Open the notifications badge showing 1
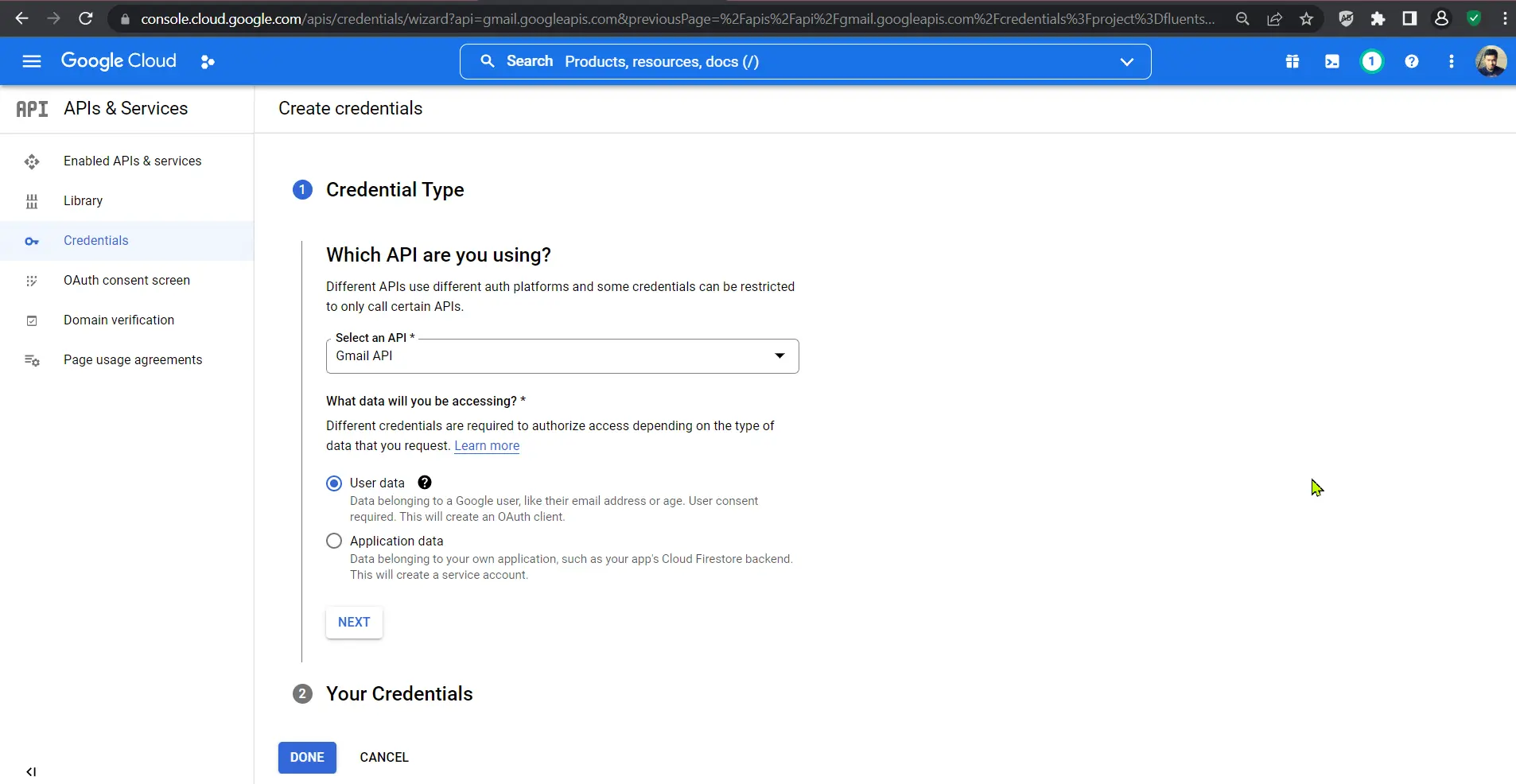This screenshot has height=784, width=1516. [1372, 61]
